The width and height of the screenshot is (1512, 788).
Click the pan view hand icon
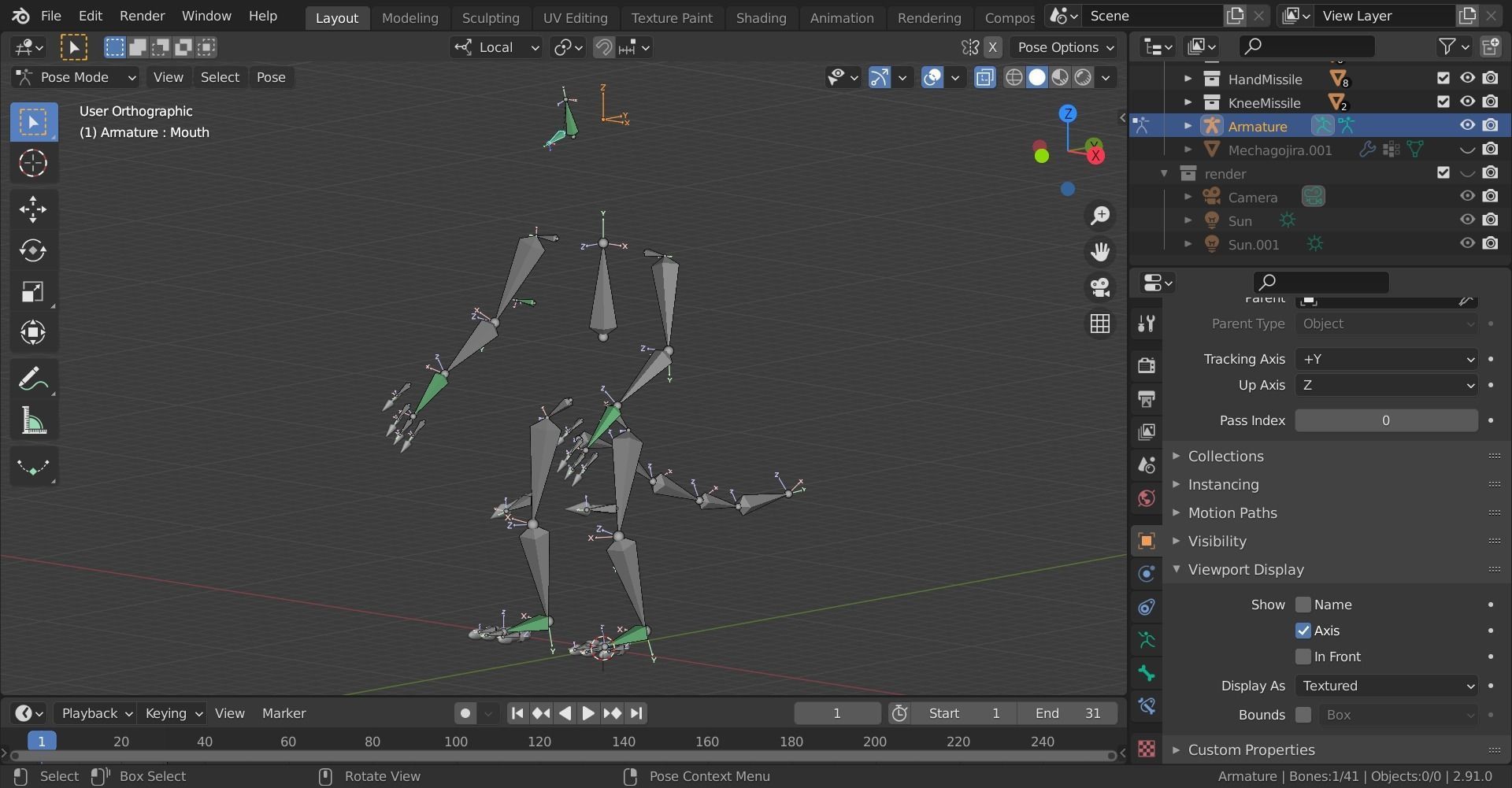[x=1100, y=251]
